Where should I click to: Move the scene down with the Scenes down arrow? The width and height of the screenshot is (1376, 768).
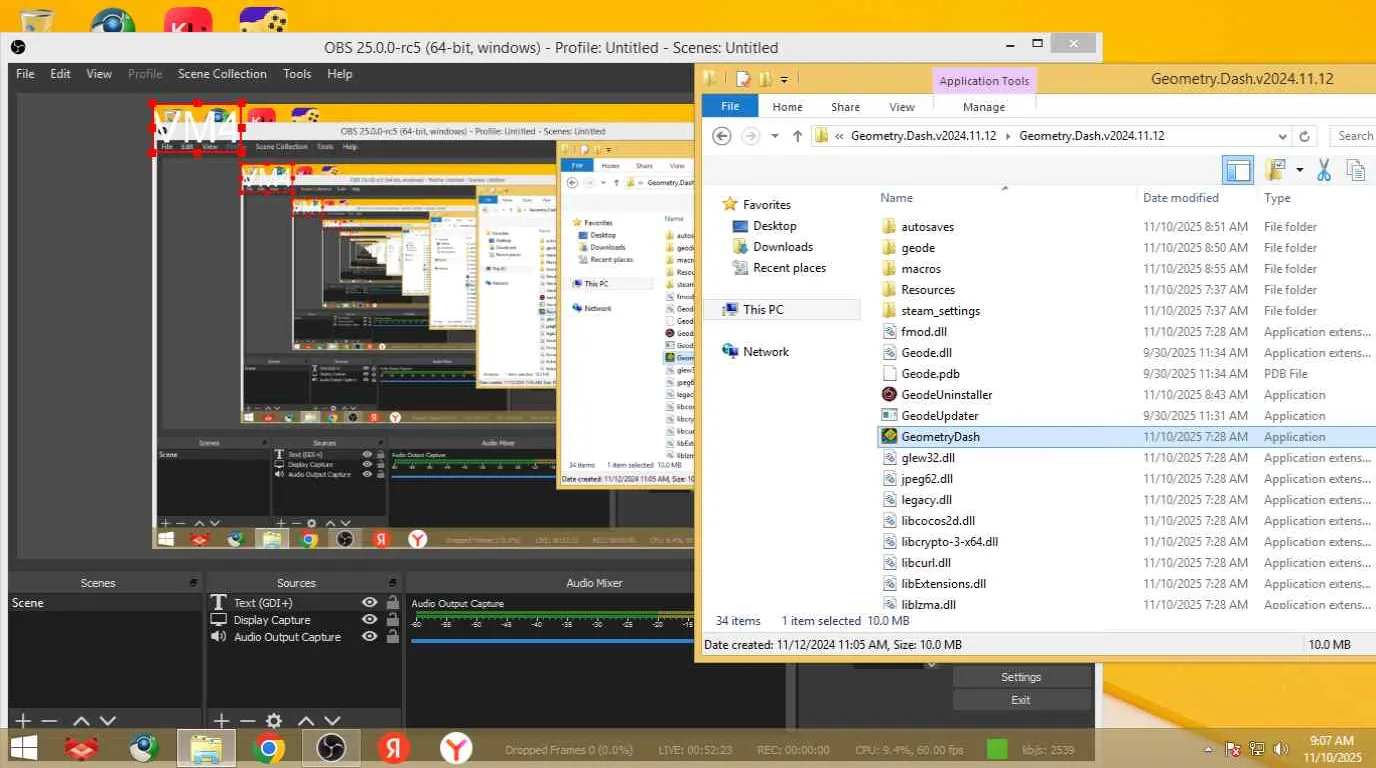[x=108, y=720]
